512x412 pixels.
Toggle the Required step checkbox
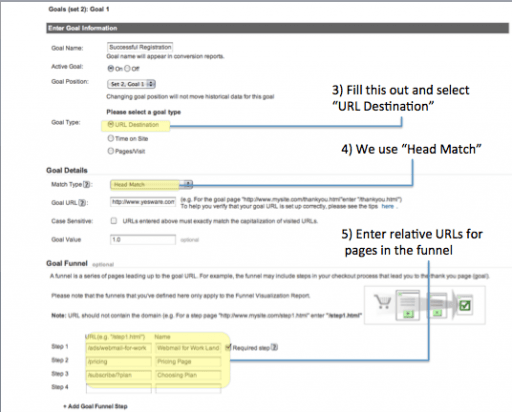[228, 348]
